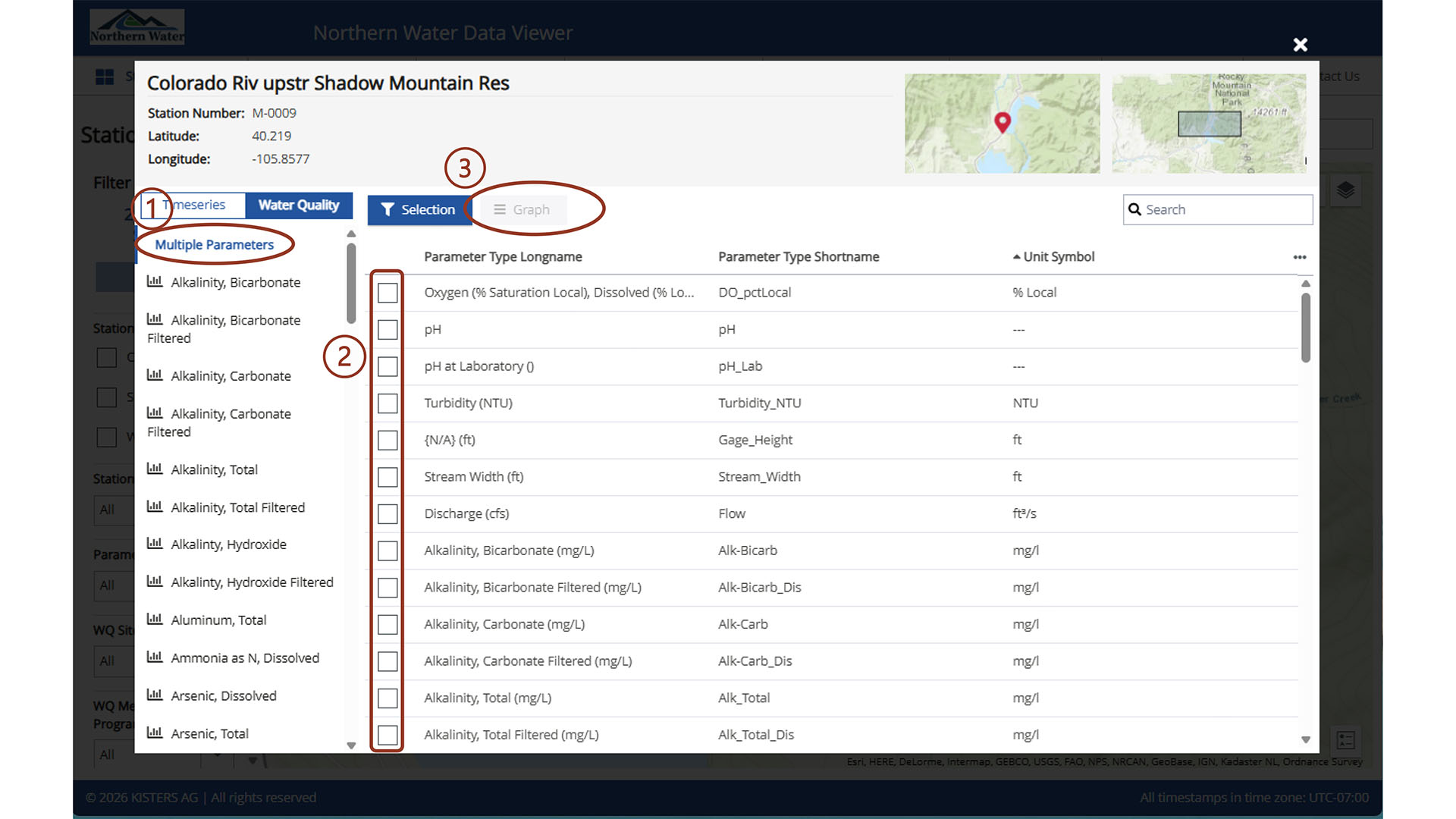Click the table scroll-down arrow

(1306, 740)
